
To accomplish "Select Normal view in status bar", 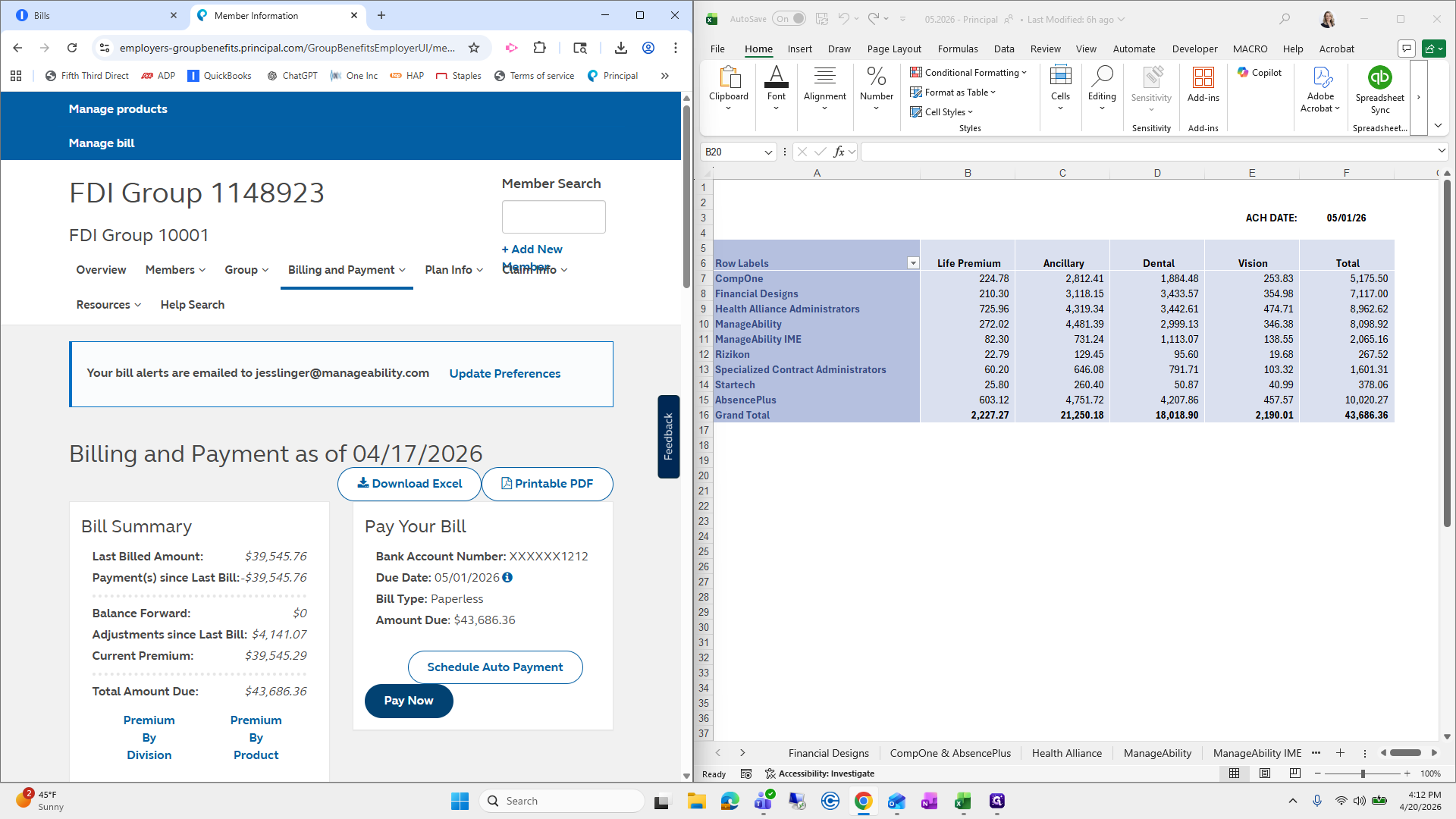I will pos(1234,773).
